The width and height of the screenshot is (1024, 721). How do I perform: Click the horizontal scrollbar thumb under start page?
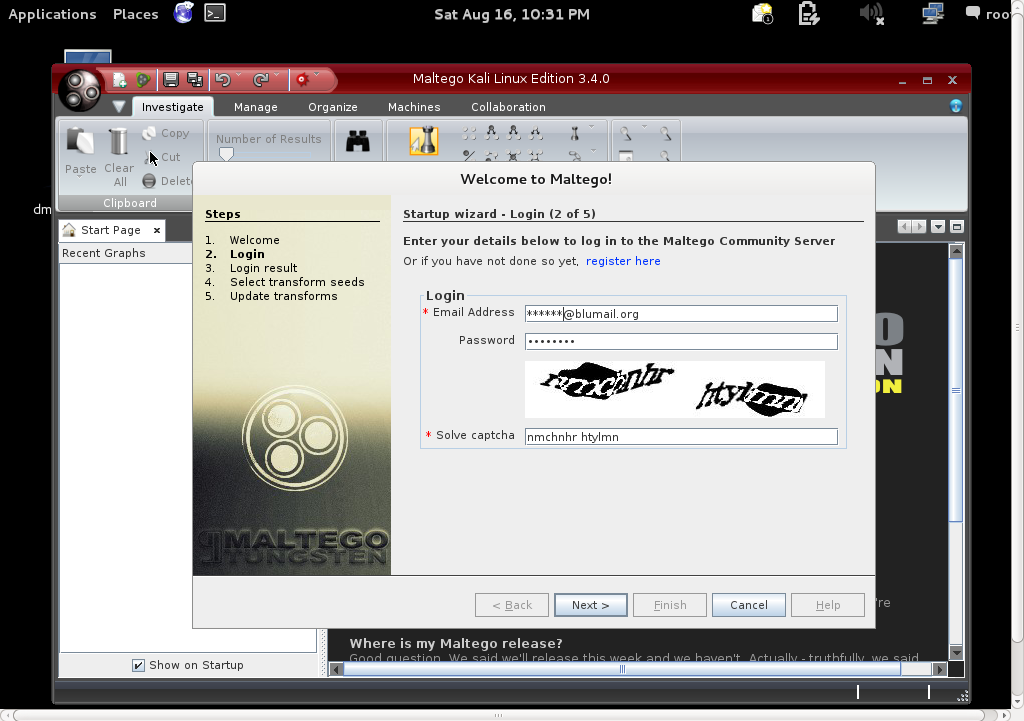[x=621, y=669]
